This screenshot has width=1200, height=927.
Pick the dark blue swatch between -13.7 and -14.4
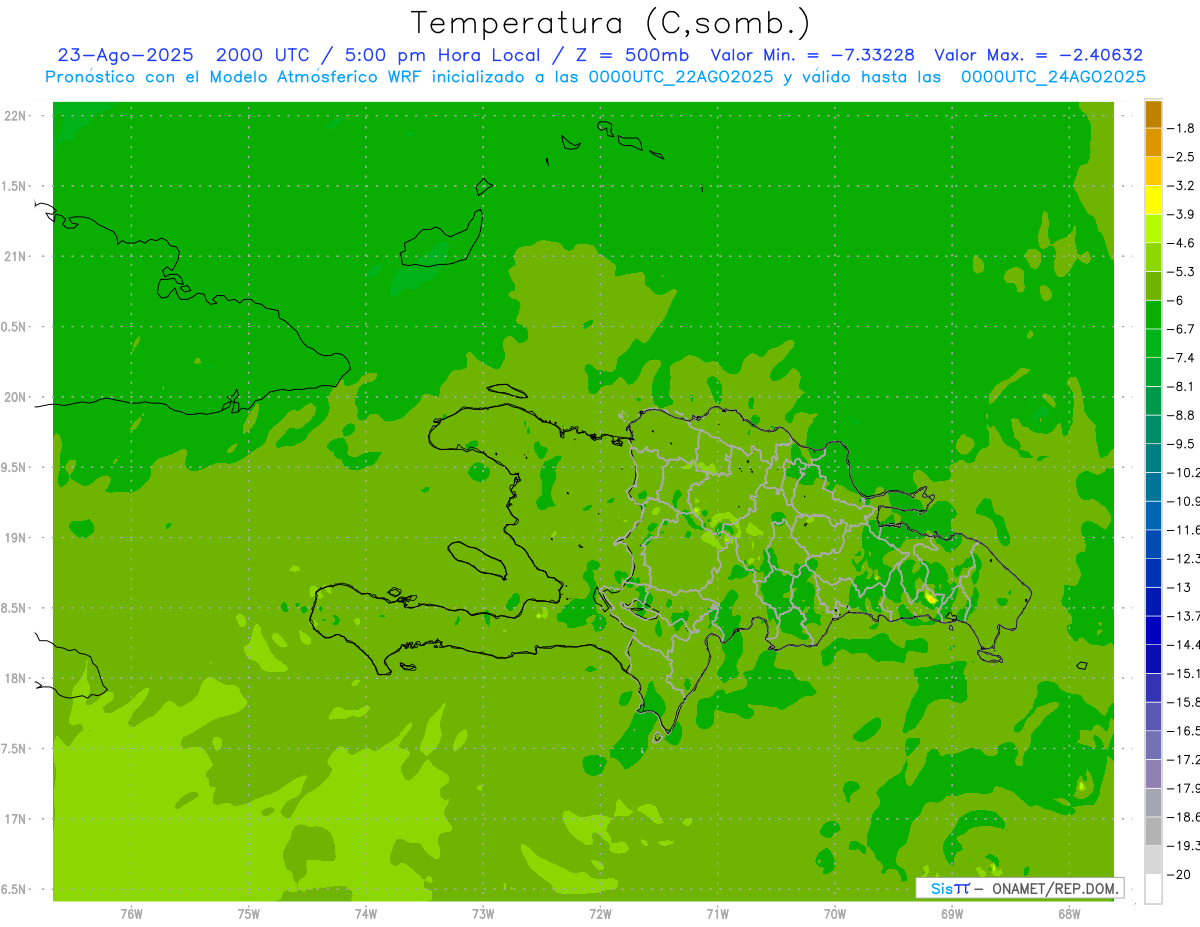[x=1153, y=630]
